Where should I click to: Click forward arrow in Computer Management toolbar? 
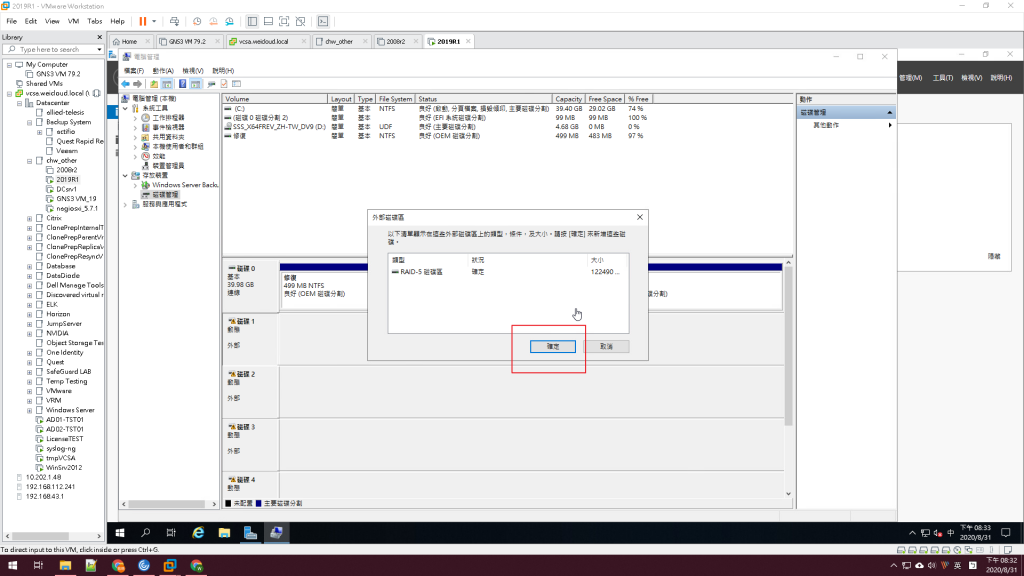[x=137, y=84]
